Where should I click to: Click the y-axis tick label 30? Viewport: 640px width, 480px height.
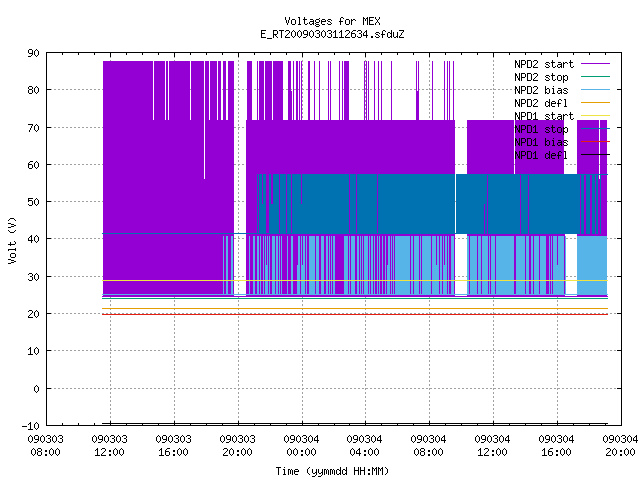point(33,277)
